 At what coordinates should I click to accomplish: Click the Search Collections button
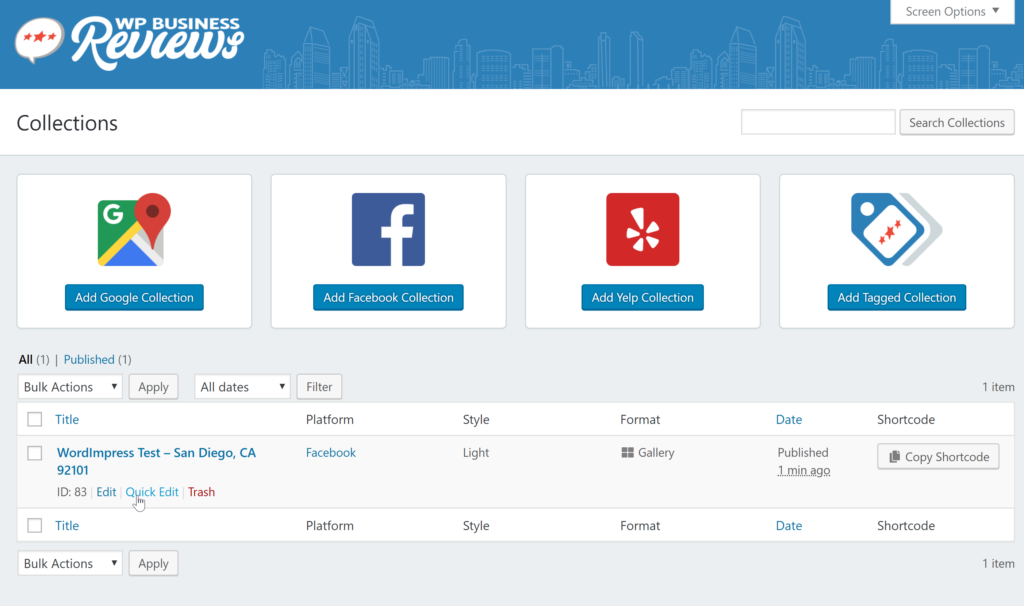point(957,123)
